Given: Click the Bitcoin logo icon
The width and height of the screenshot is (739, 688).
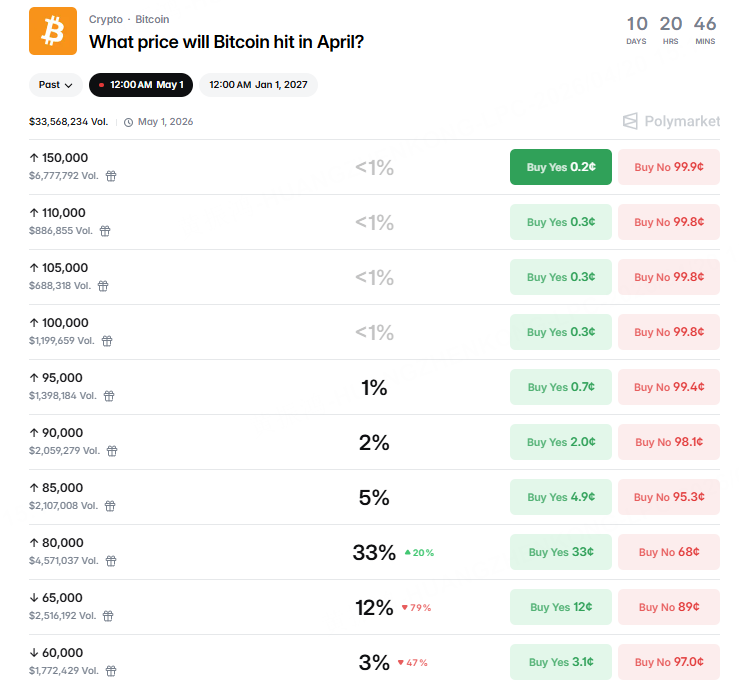Looking at the screenshot, I should 53,31.
